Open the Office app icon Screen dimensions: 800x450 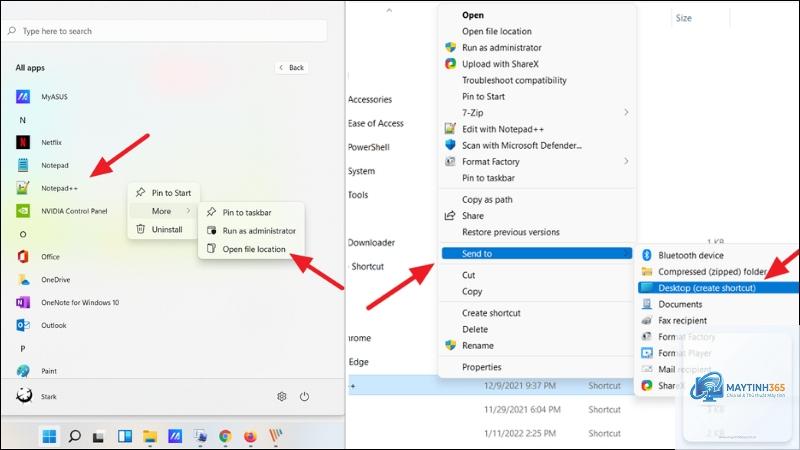[23, 257]
